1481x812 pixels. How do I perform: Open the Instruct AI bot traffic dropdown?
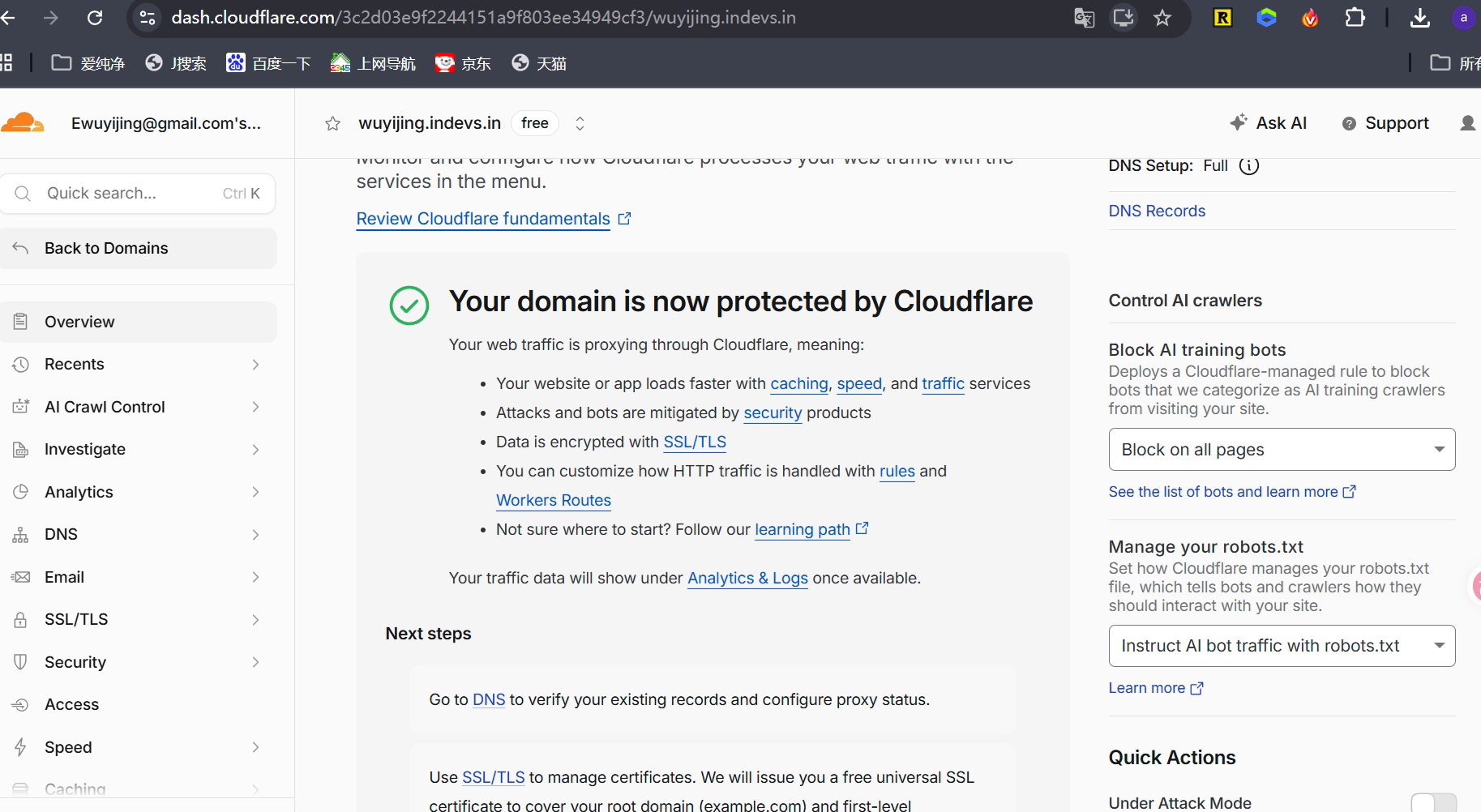click(x=1282, y=646)
